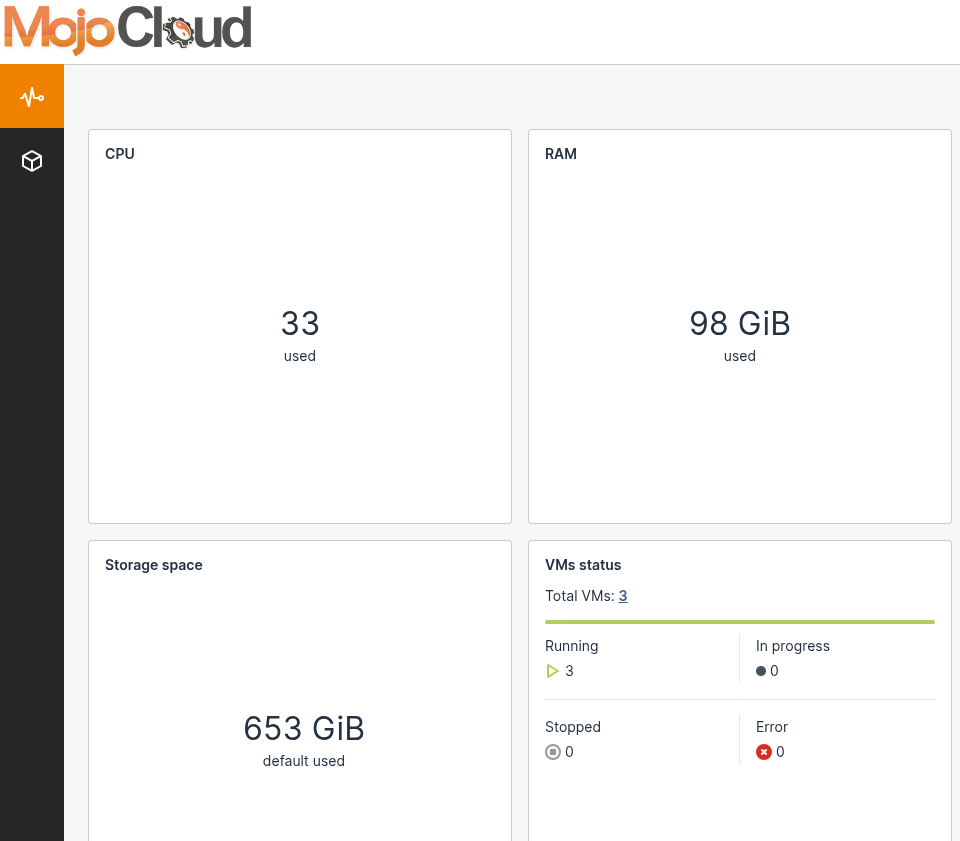Open the monitoring pulse sidebar icon

pyautogui.click(x=32, y=97)
